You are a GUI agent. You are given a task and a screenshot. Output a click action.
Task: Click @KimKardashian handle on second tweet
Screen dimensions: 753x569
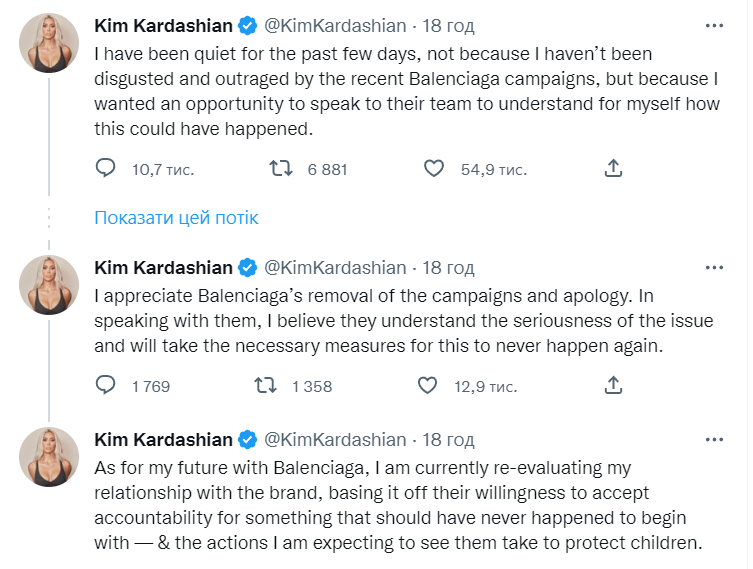tap(334, 268)
